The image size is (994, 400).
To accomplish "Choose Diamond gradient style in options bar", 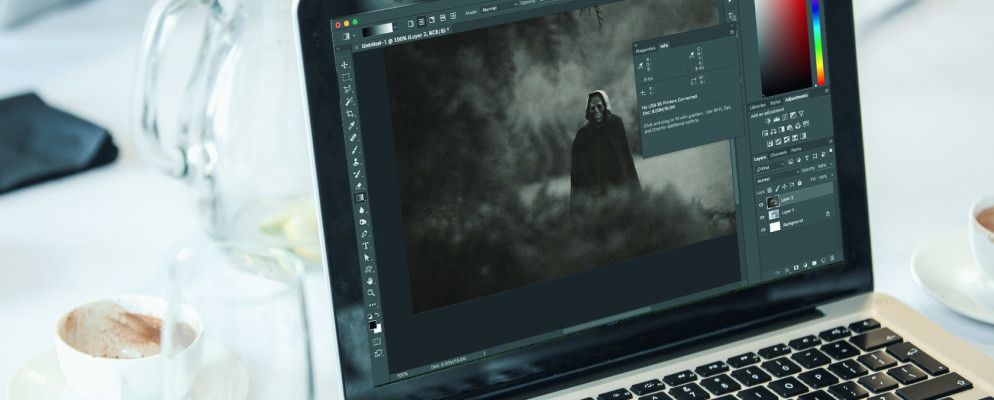I will (x=453, y=16).
